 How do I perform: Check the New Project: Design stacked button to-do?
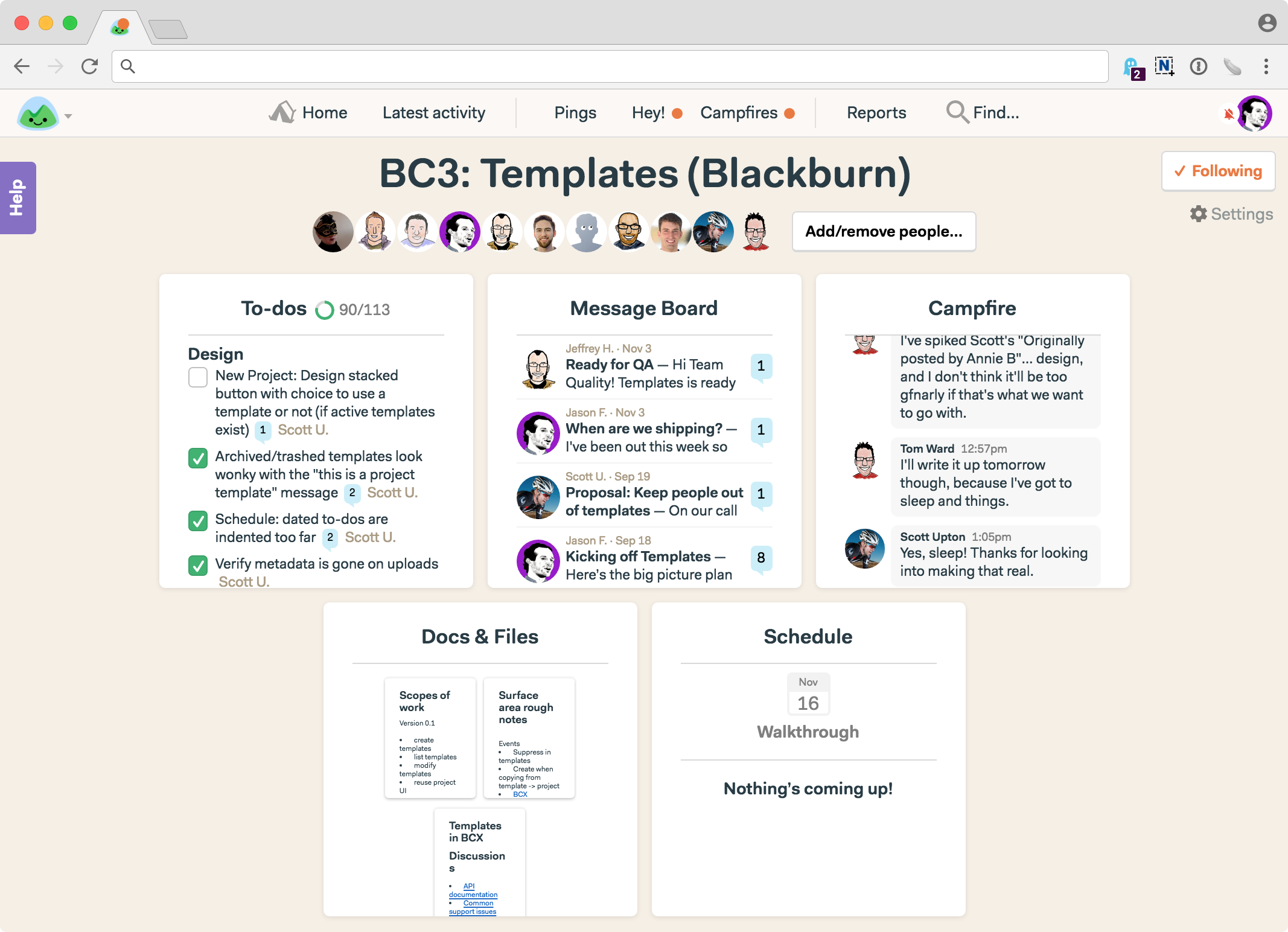point(198,377)
